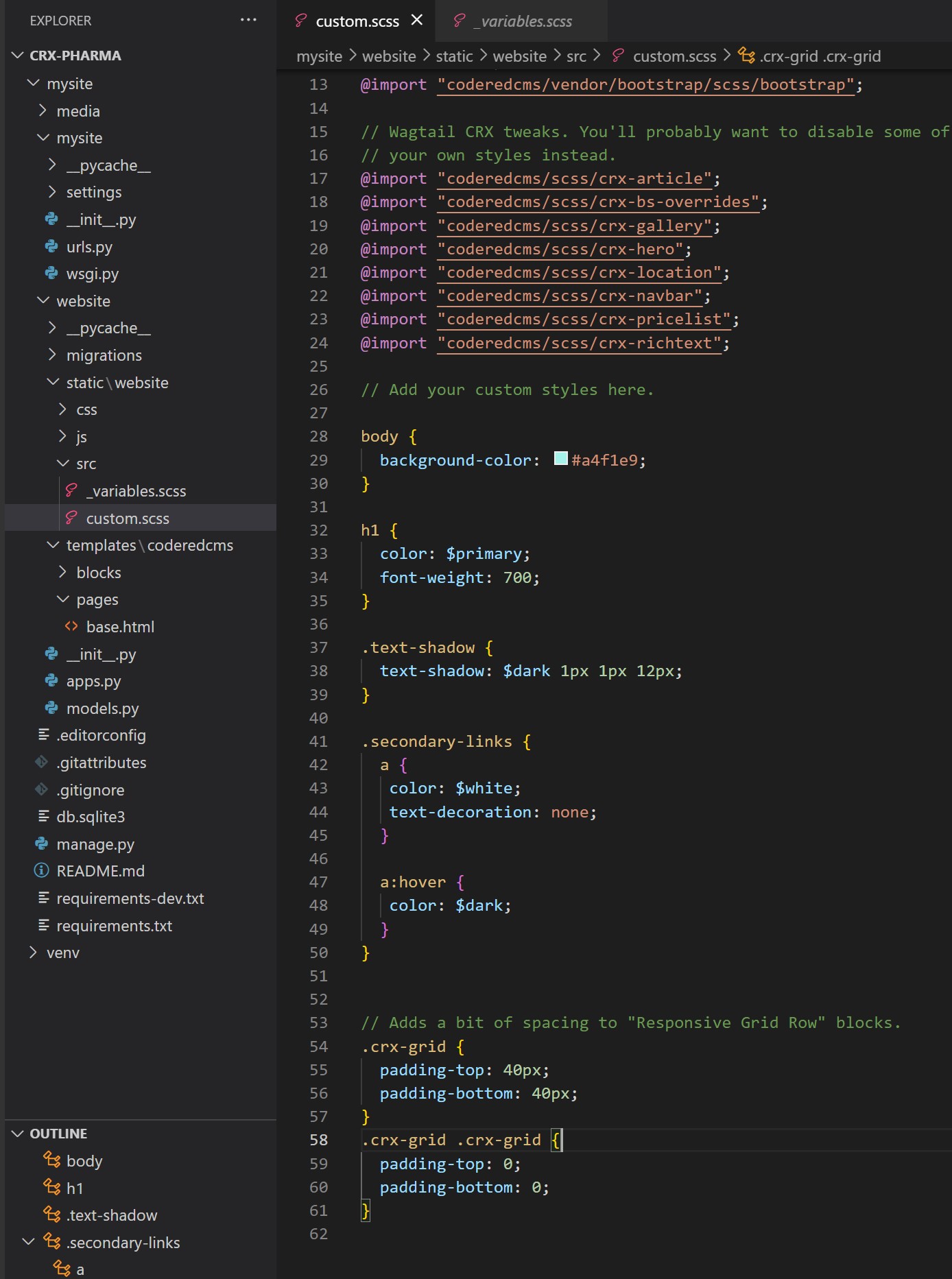The height and width of the screenshot is (1279, 952).
Task: Click the HTML icon next to base.html
Action: coord(71,626)
